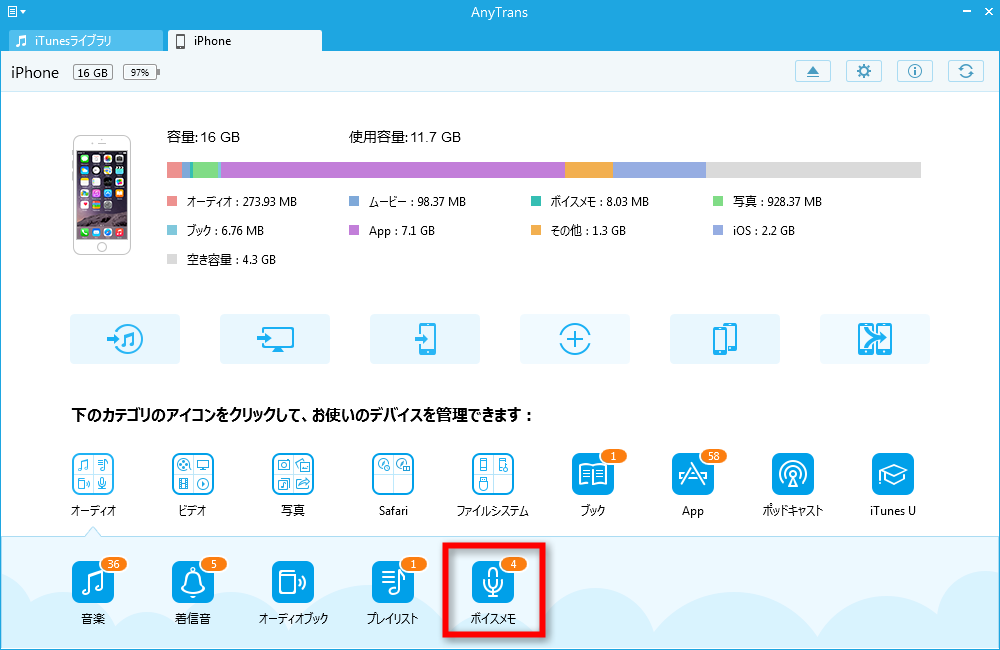Click the eject device button
1000x650 pixels.
click(812, 71)
